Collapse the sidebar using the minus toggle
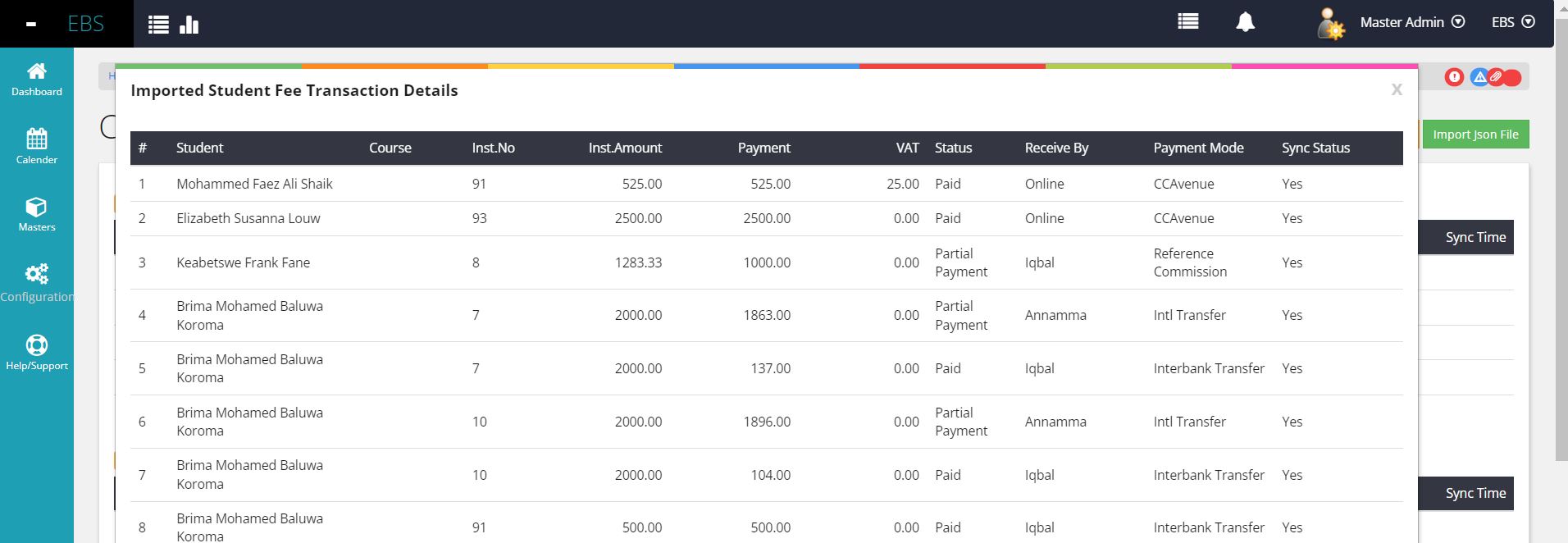Viewport: 1568px width, 543px height. 31,25
